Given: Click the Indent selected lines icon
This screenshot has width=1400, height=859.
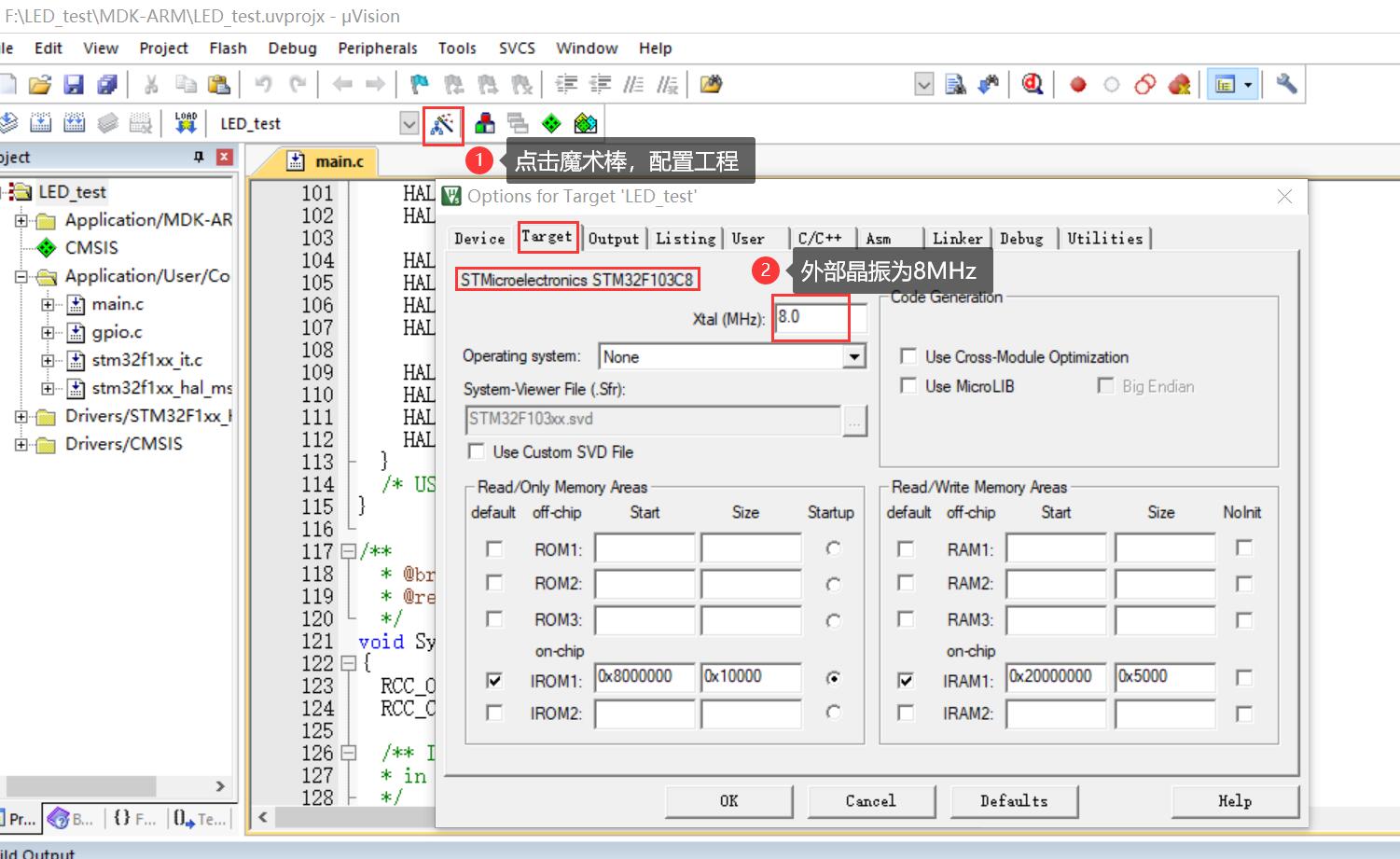Looking at the screenshot, I should [566, 85].
